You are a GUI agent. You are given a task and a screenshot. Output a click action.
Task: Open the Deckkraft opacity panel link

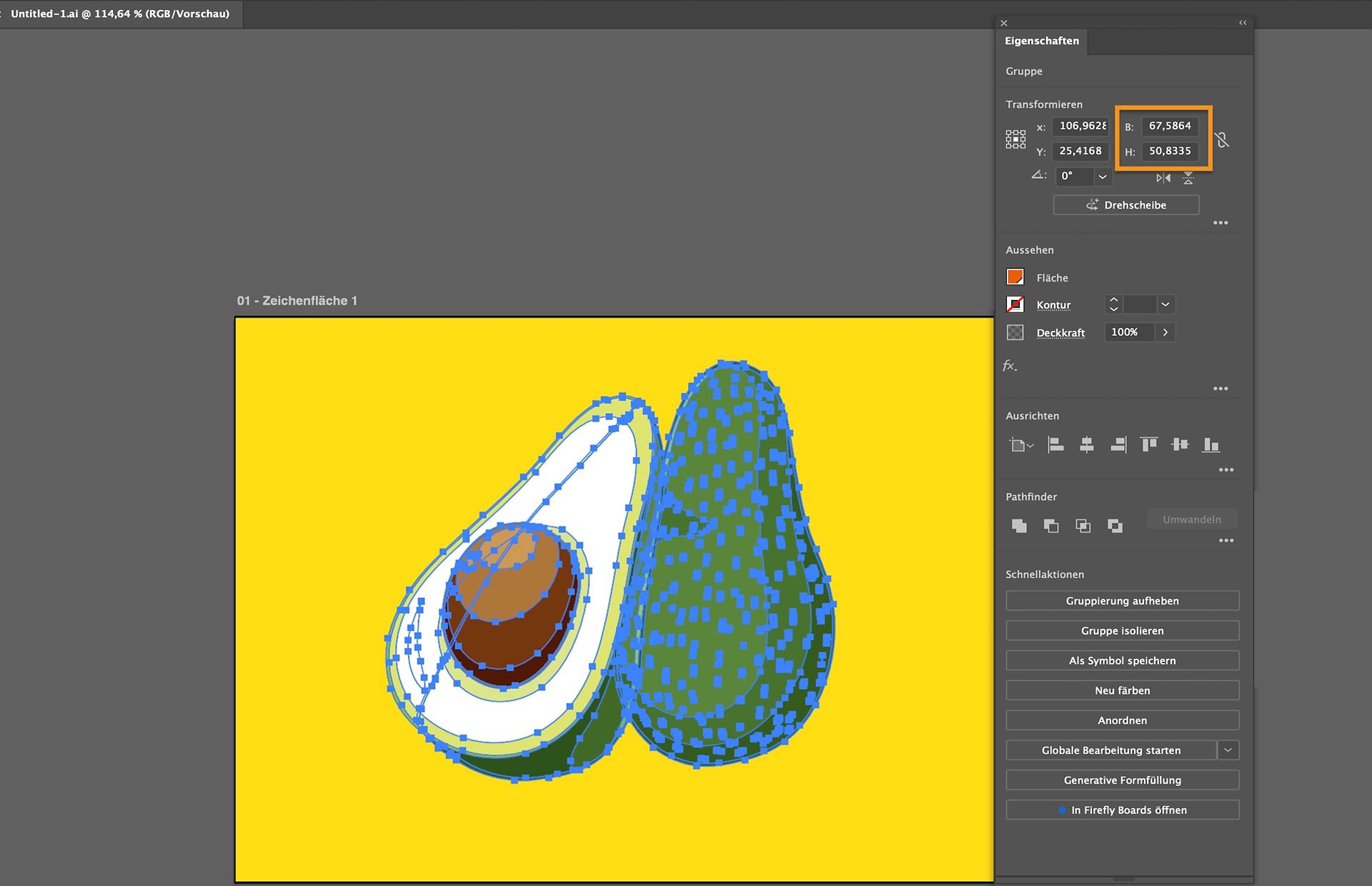1060,333
